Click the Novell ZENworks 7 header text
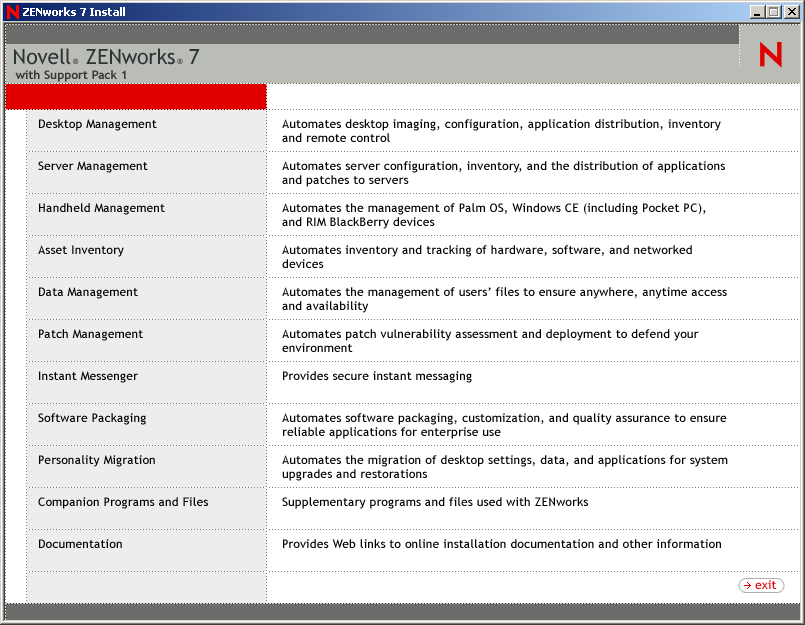 click(x=110, y=56)
